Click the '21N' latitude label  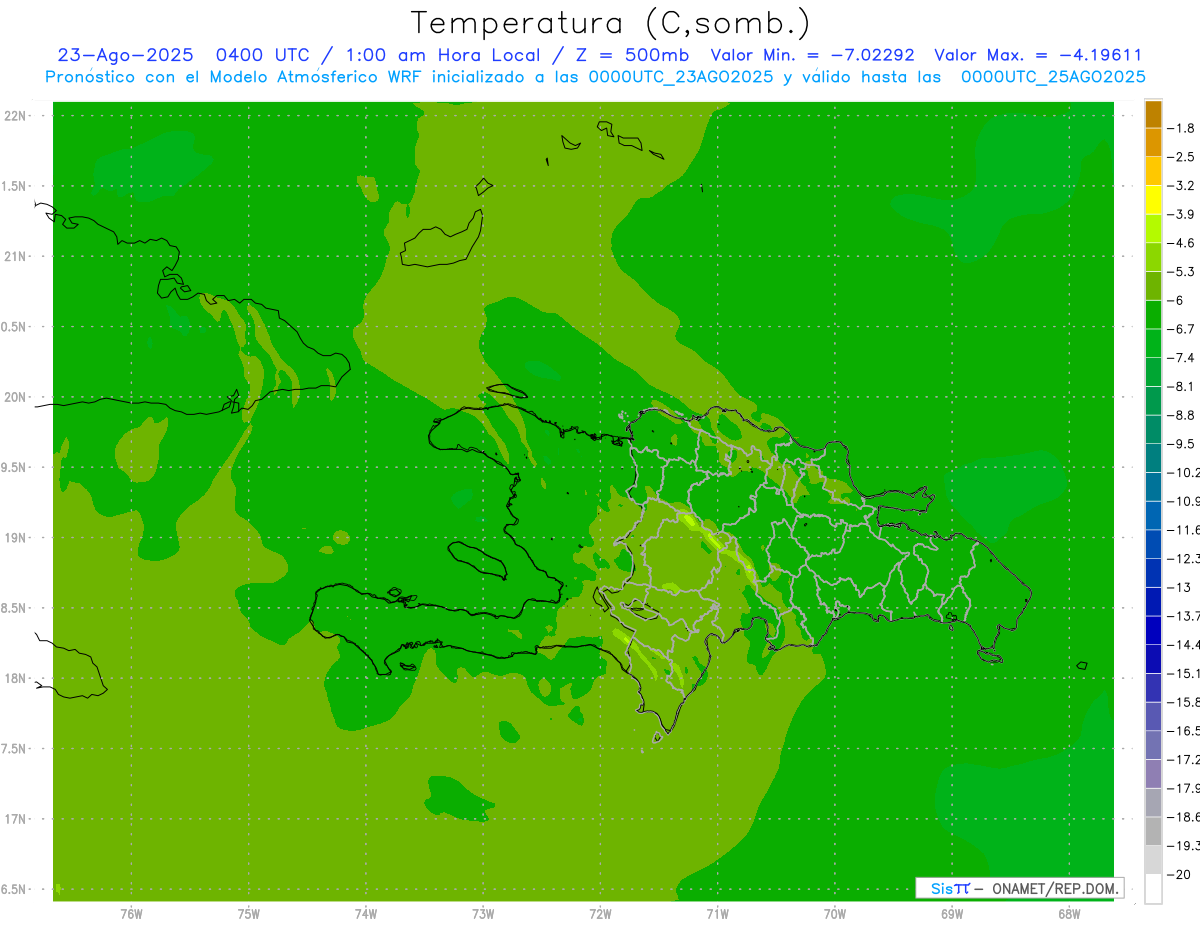click(x=16, y=256)
